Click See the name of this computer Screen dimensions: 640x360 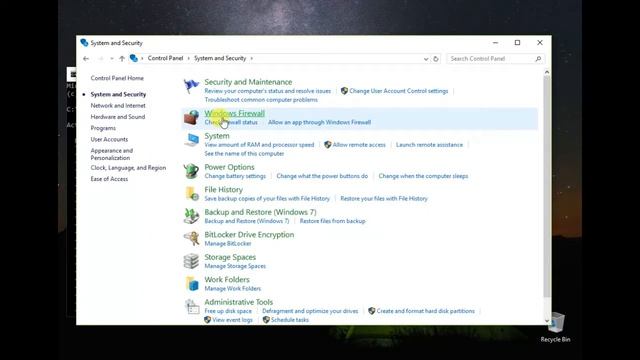(244, 153)
